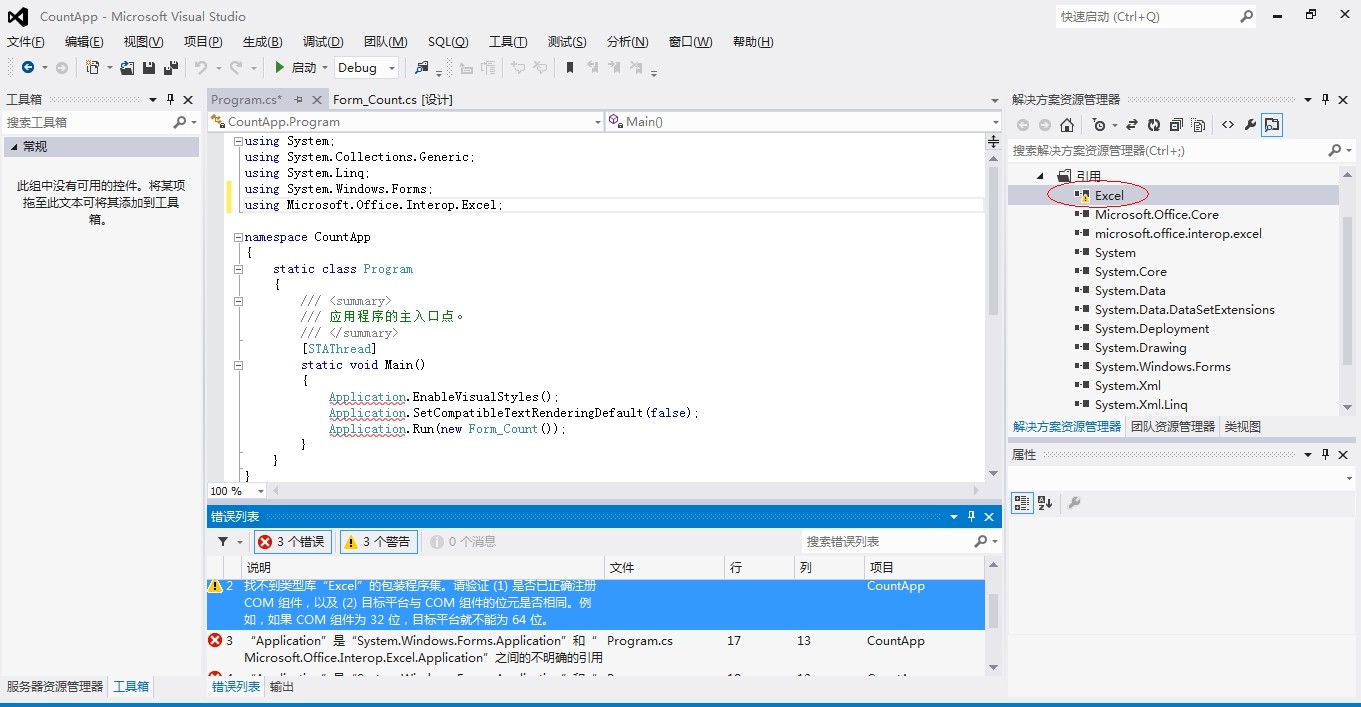Click the Error List filter funnel icon
Screen dimensions: 1361x707
[x=224, y=541]
